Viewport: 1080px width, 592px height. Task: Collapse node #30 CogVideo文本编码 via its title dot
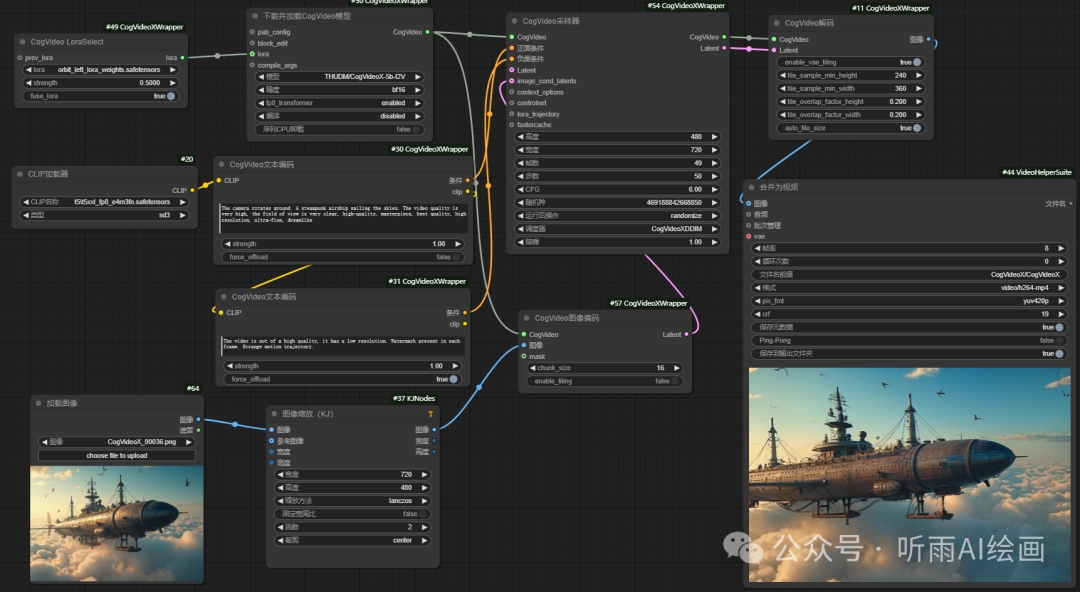pyautogui.click(x=222, y=165)
